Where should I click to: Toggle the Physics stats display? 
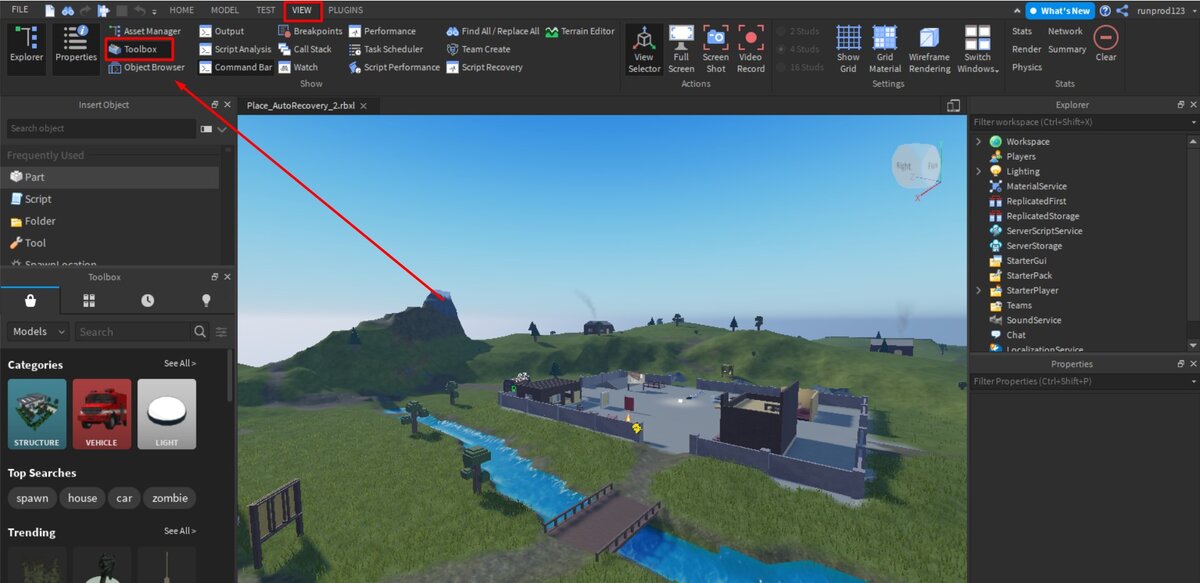1026,67
